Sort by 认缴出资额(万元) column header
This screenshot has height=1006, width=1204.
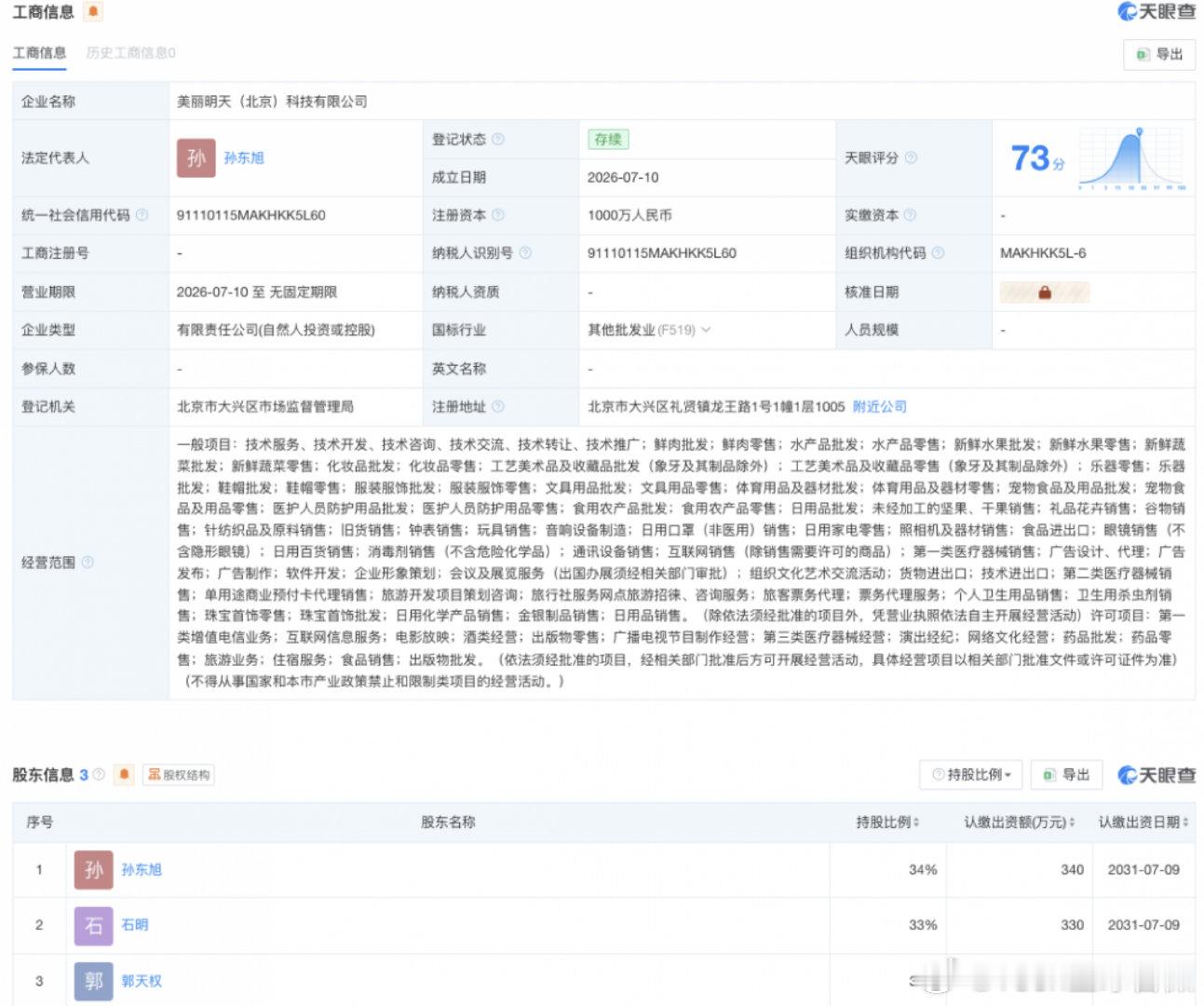pyautogui.click(x=1019, y=822)
